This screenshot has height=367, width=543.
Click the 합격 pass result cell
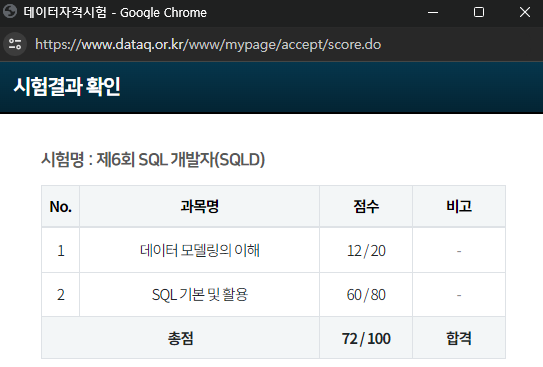pyautogui.click(x=459, y=338)
